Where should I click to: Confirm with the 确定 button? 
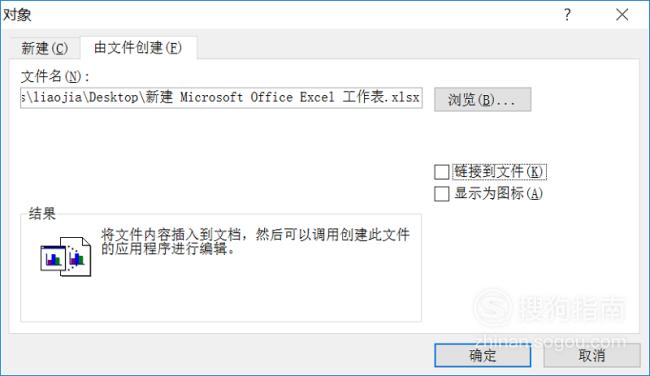pos(483,355)
